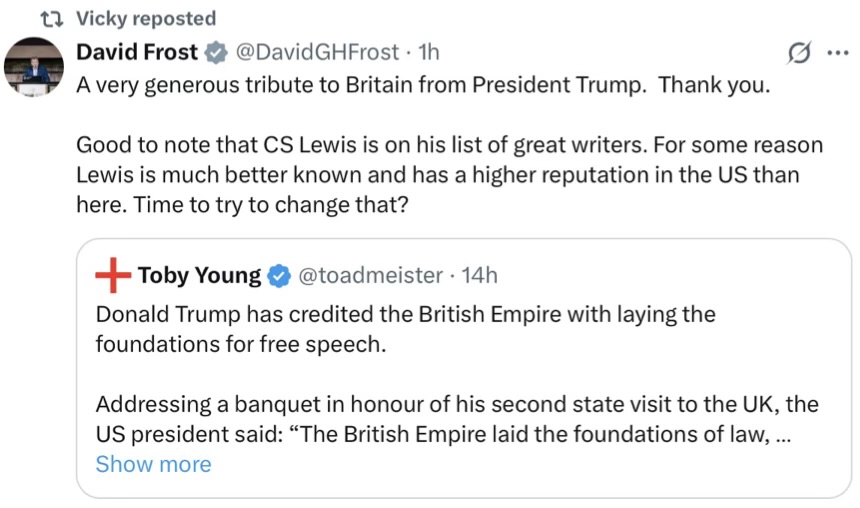Click David Frost's verified badge

point(216,53)
